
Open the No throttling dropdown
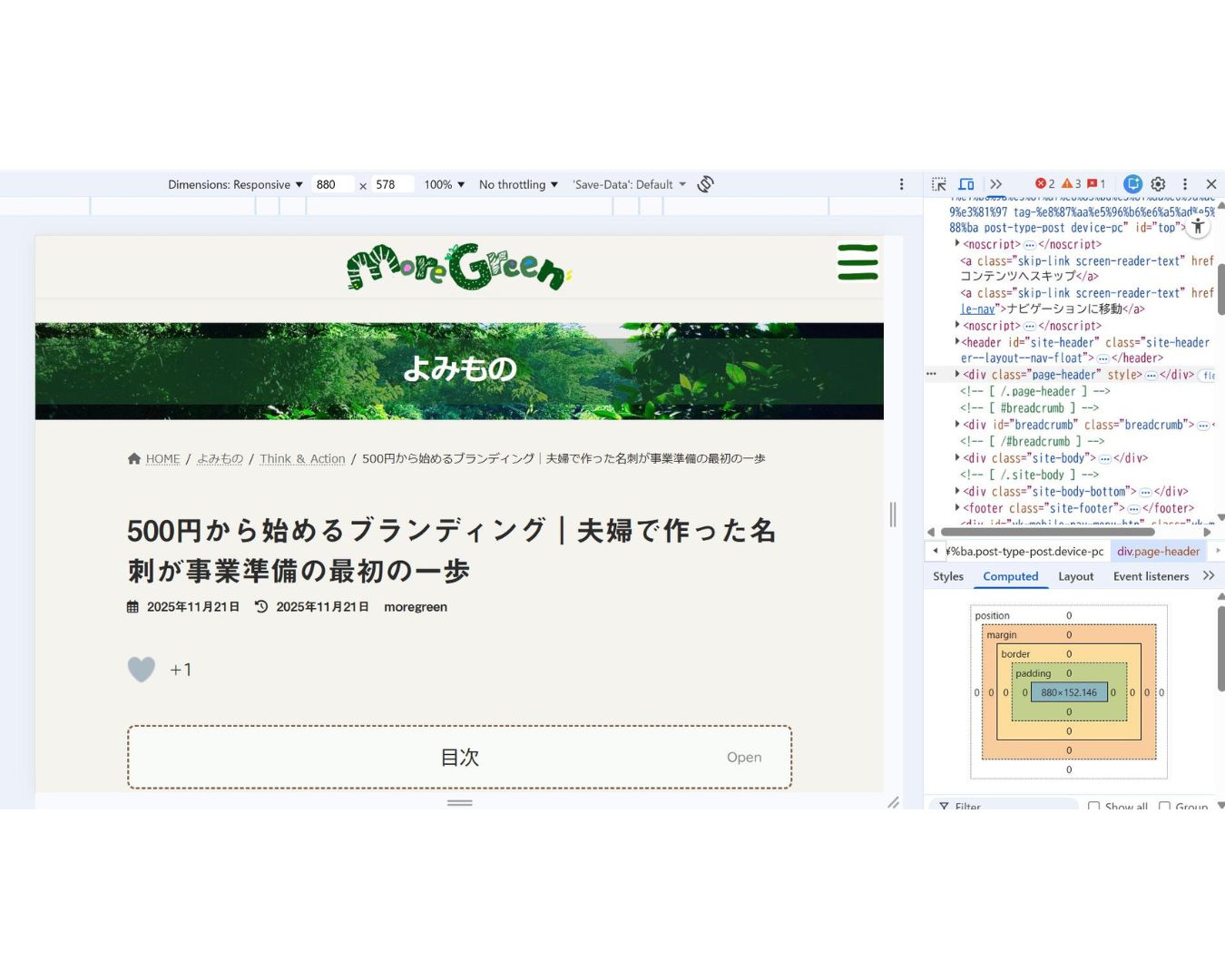(x=518, y=184)
